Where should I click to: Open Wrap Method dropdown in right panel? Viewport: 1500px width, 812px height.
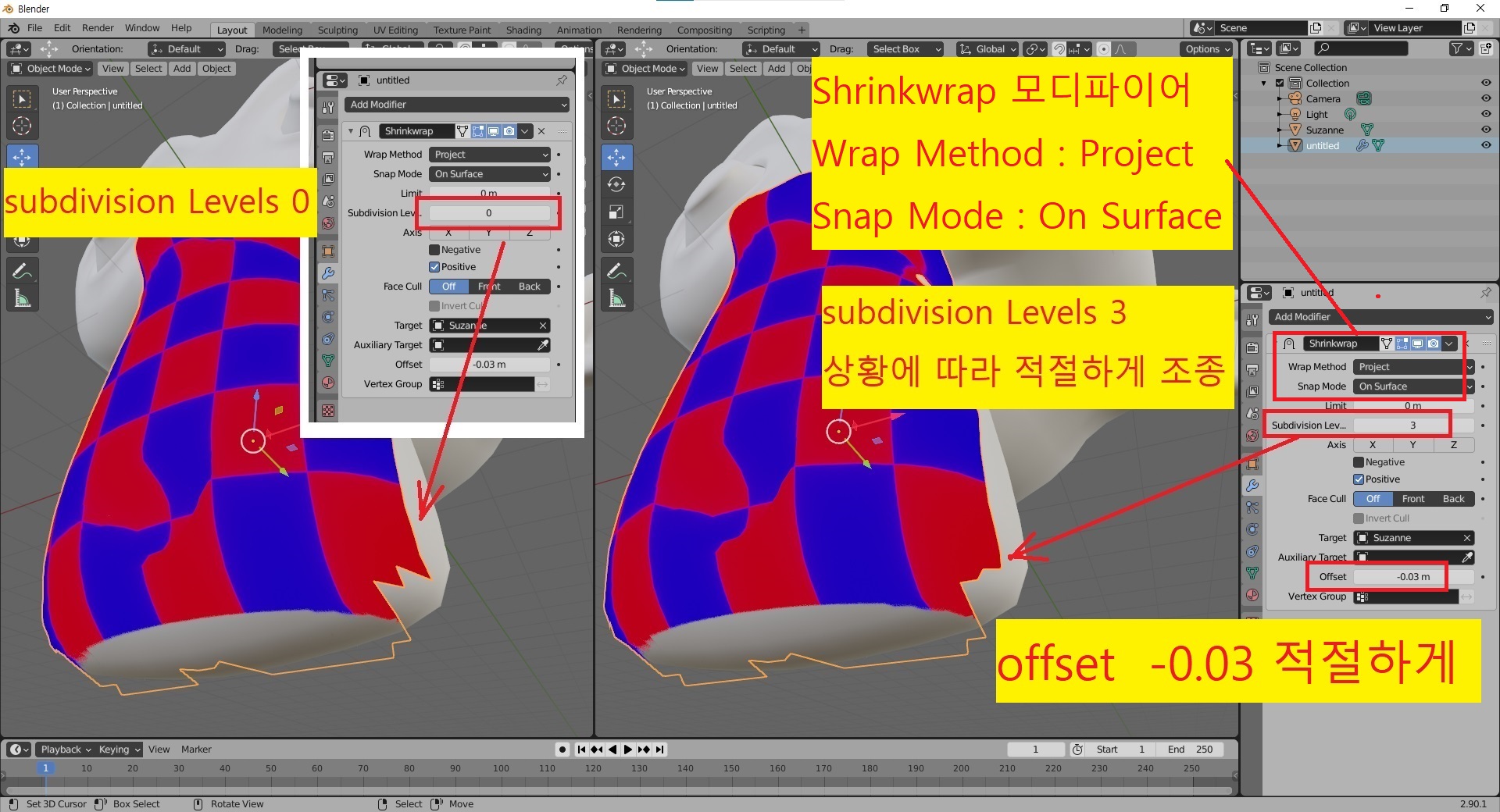(x=1414, y=367)
